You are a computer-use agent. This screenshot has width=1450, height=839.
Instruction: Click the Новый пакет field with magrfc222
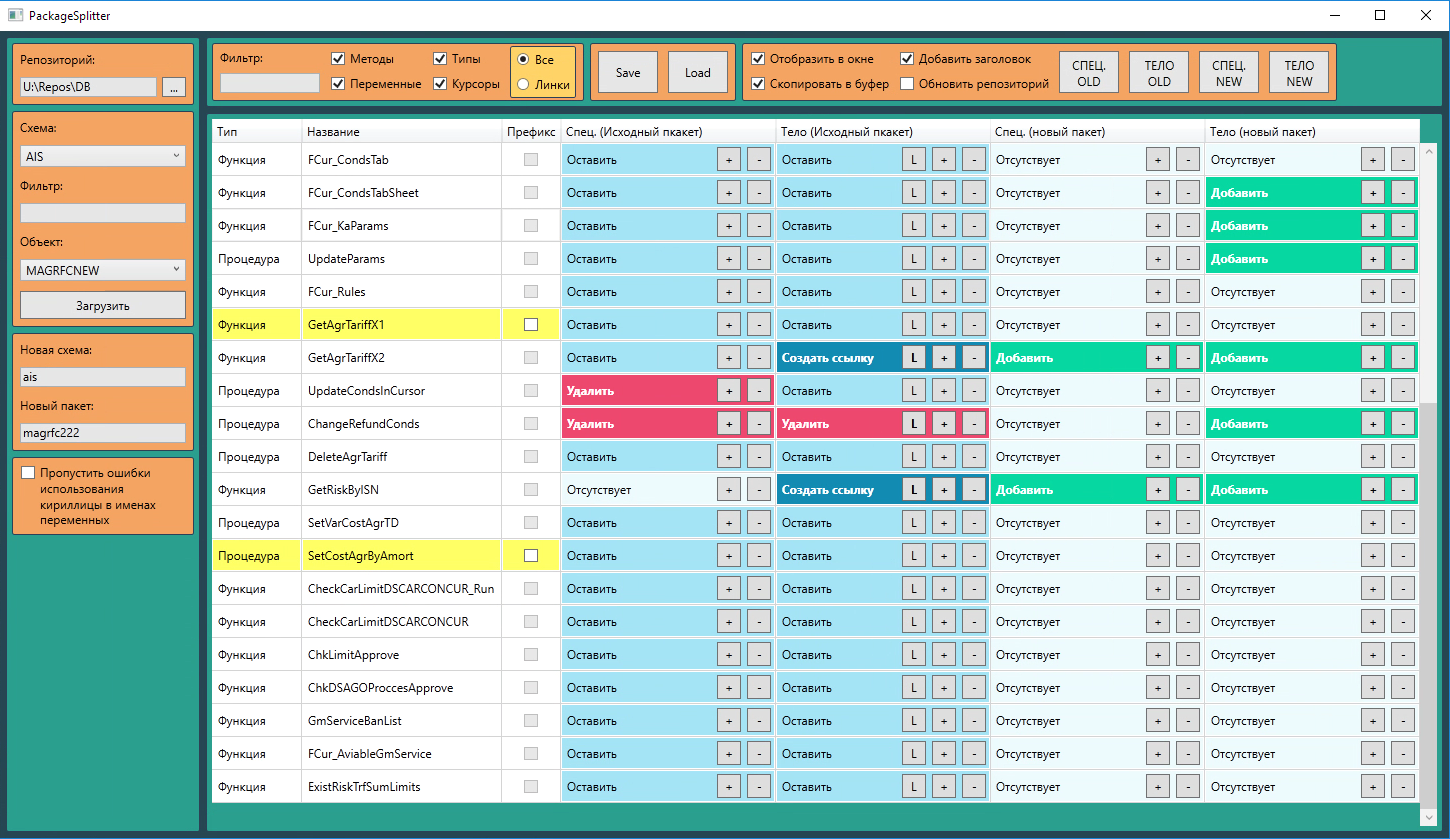tap(103, 433)
